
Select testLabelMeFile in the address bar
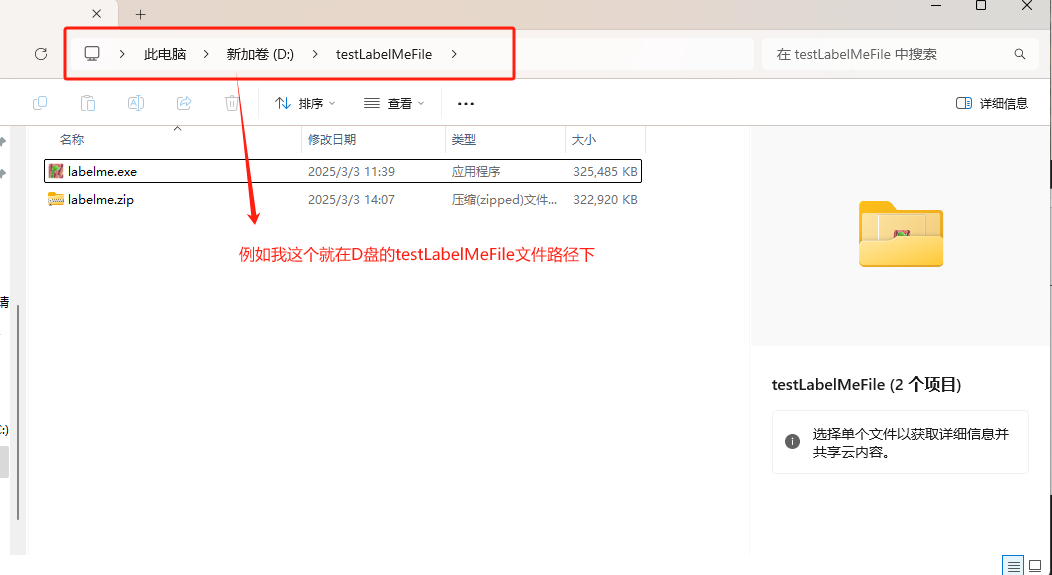pos(384,54)
